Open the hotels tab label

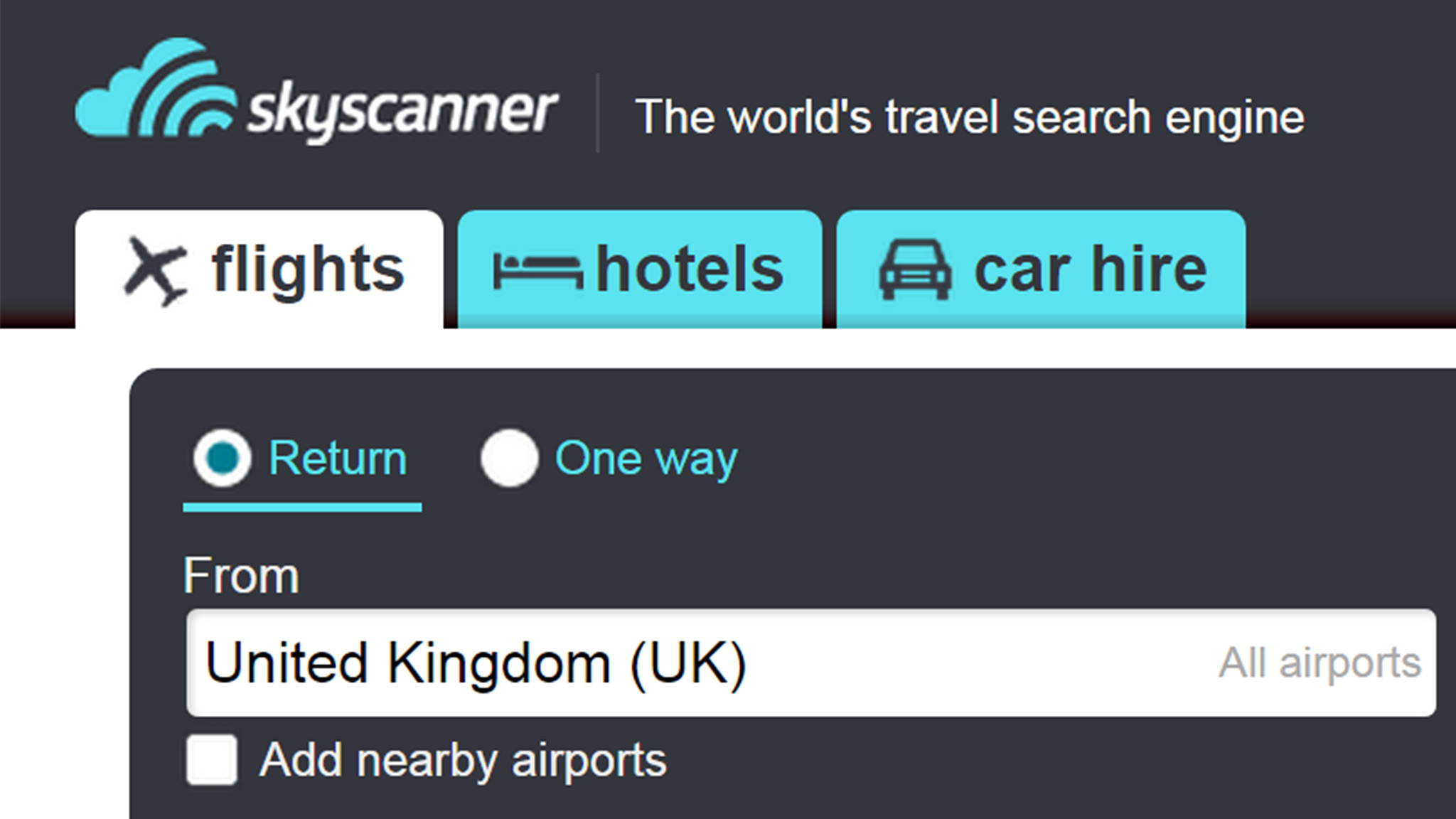[x=689, y=270]
